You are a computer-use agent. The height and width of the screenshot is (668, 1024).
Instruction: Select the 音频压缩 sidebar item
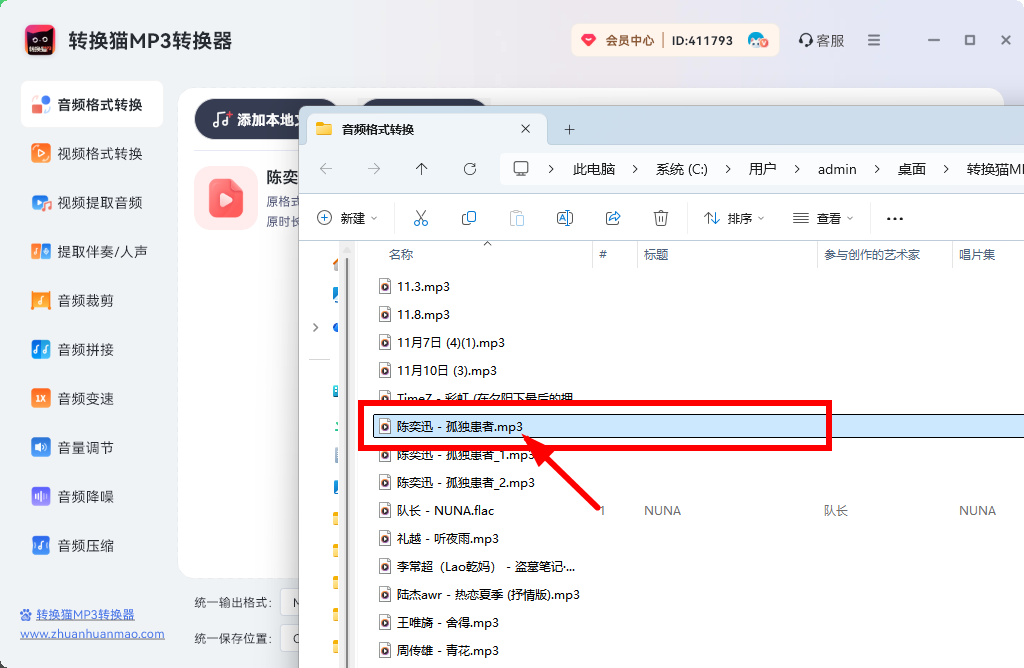click(x=85, y=546)
